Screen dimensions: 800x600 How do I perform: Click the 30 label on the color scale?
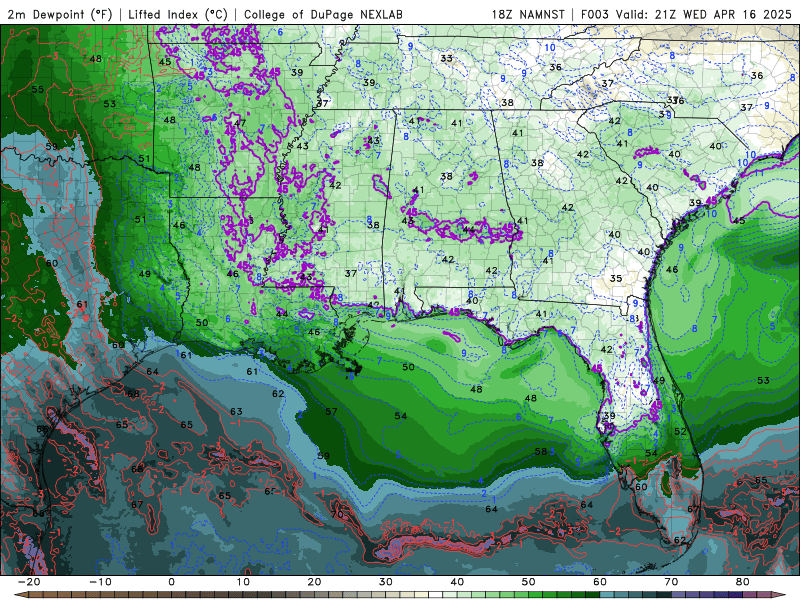386,582
